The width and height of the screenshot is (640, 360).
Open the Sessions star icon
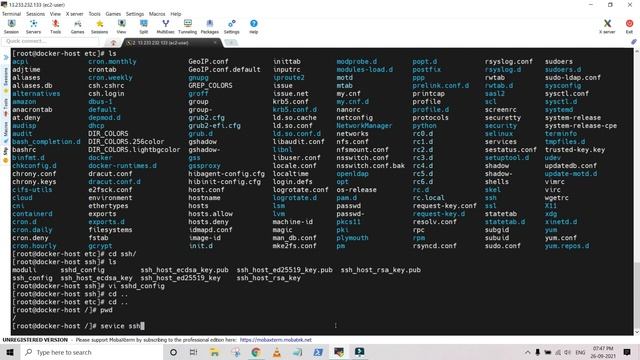[99, 27]
